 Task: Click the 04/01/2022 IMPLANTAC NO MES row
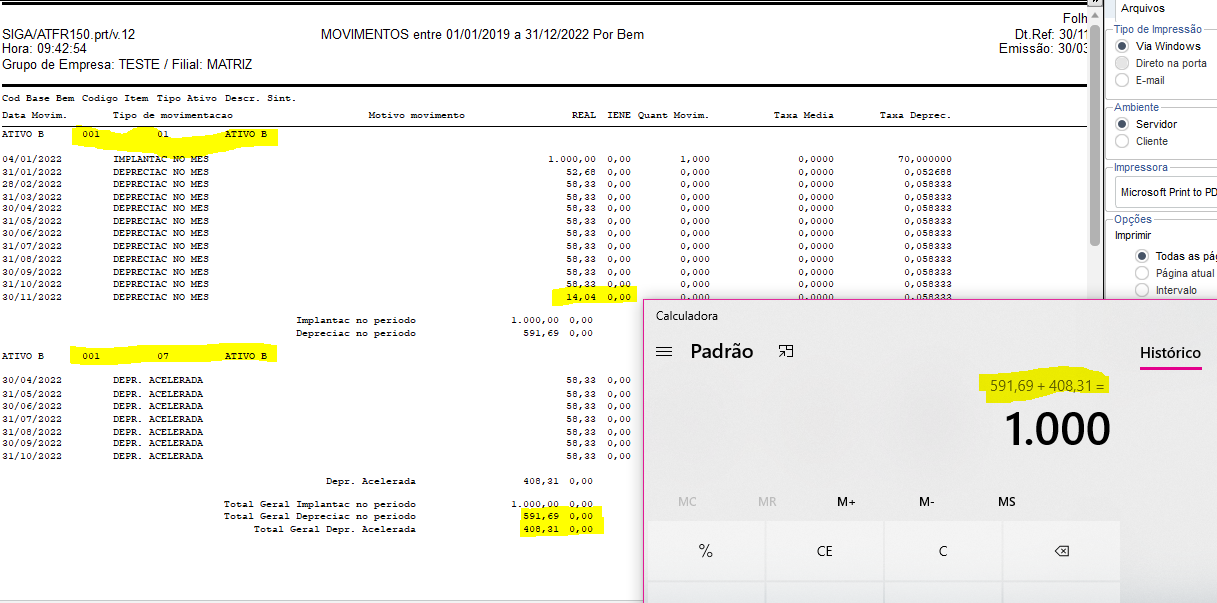click(476, 159)
